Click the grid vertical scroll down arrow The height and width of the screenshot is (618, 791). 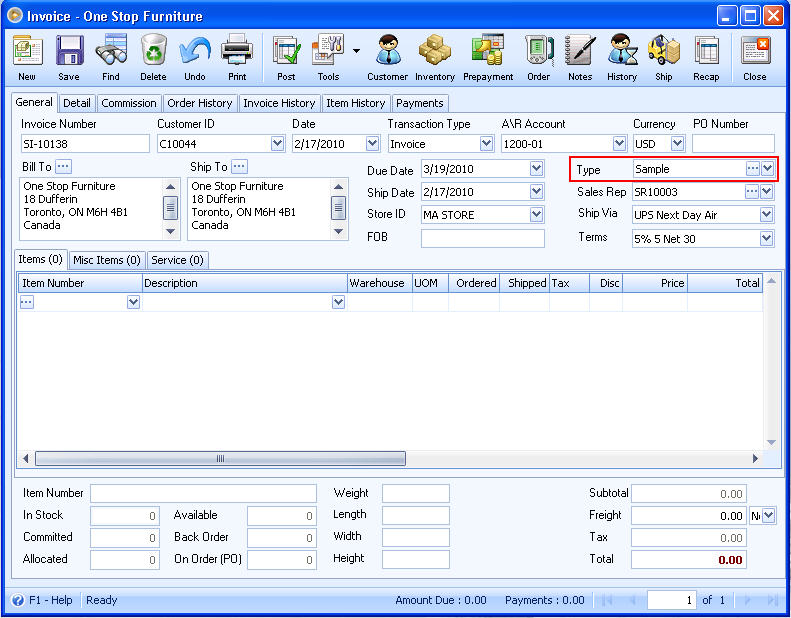(771, 442)
